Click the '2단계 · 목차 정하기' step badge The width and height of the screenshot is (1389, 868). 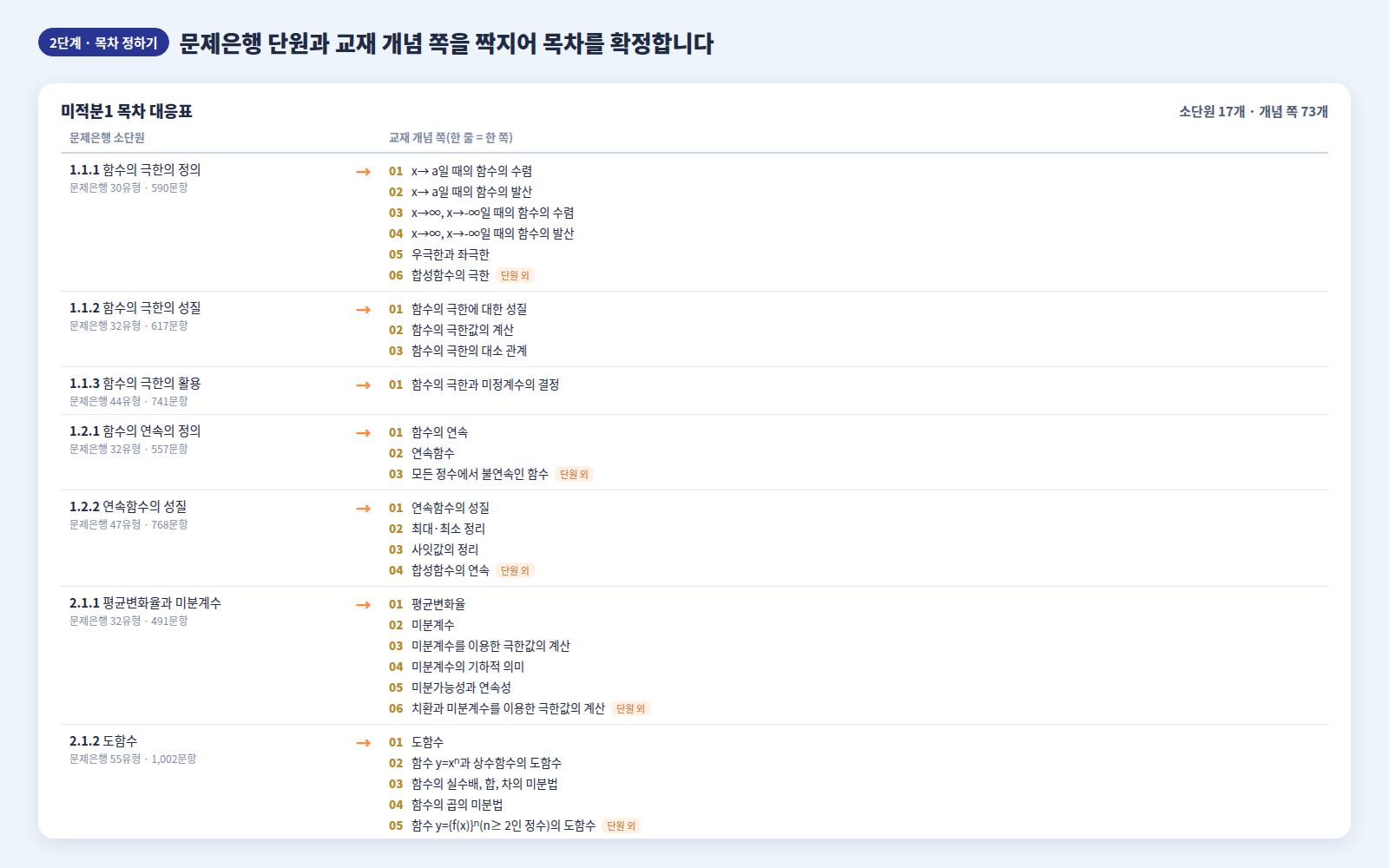(x=103, y=43)
